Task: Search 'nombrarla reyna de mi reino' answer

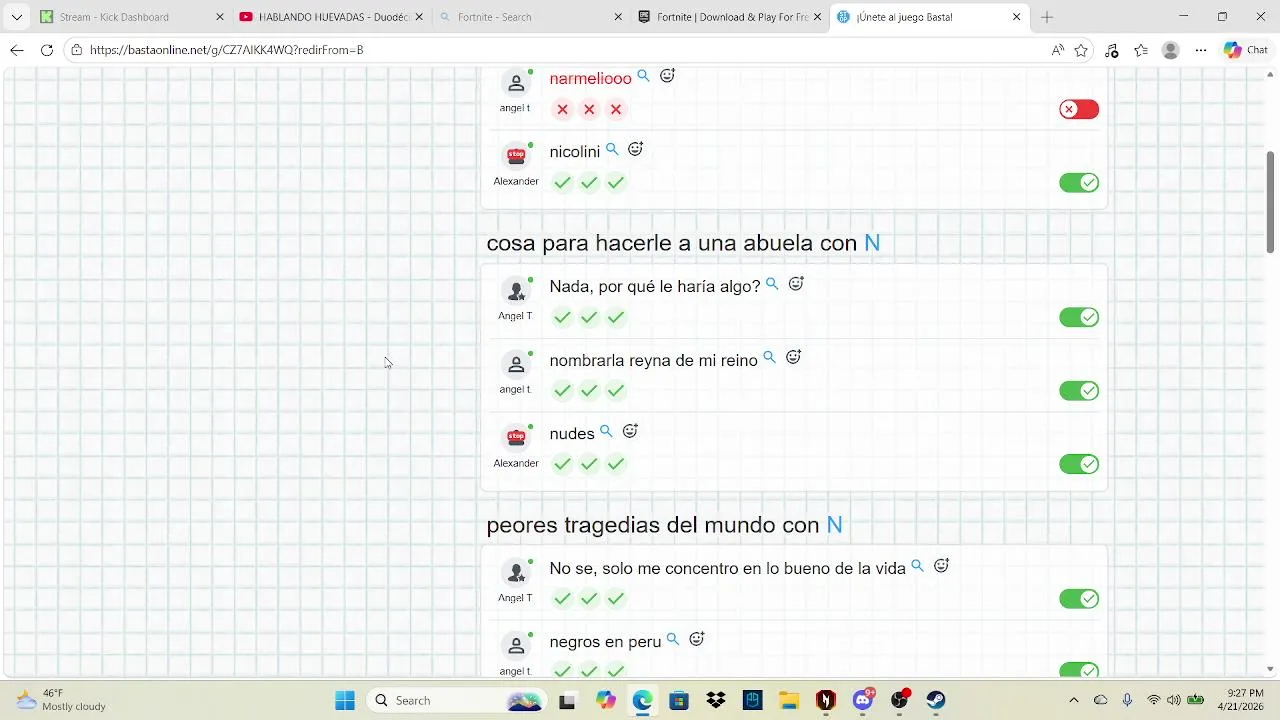Action: pos(769,358)
